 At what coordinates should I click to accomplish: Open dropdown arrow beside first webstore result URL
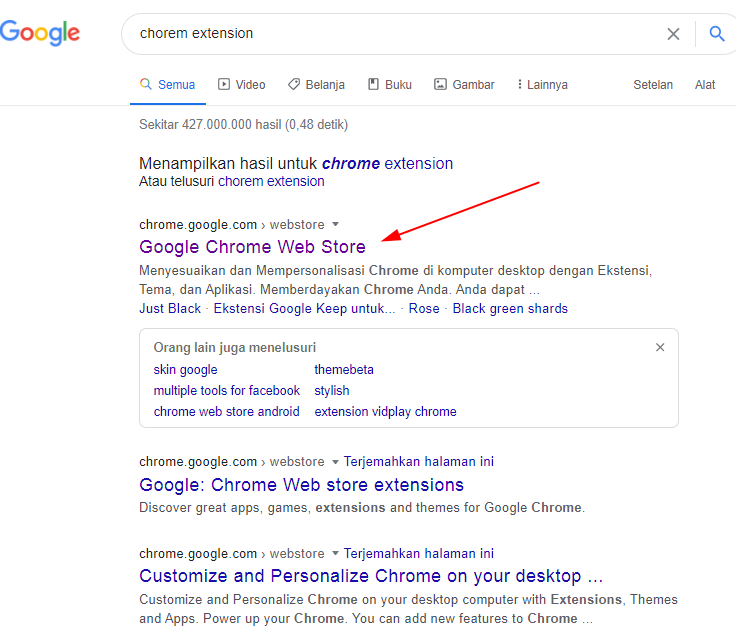pos(335,224)
